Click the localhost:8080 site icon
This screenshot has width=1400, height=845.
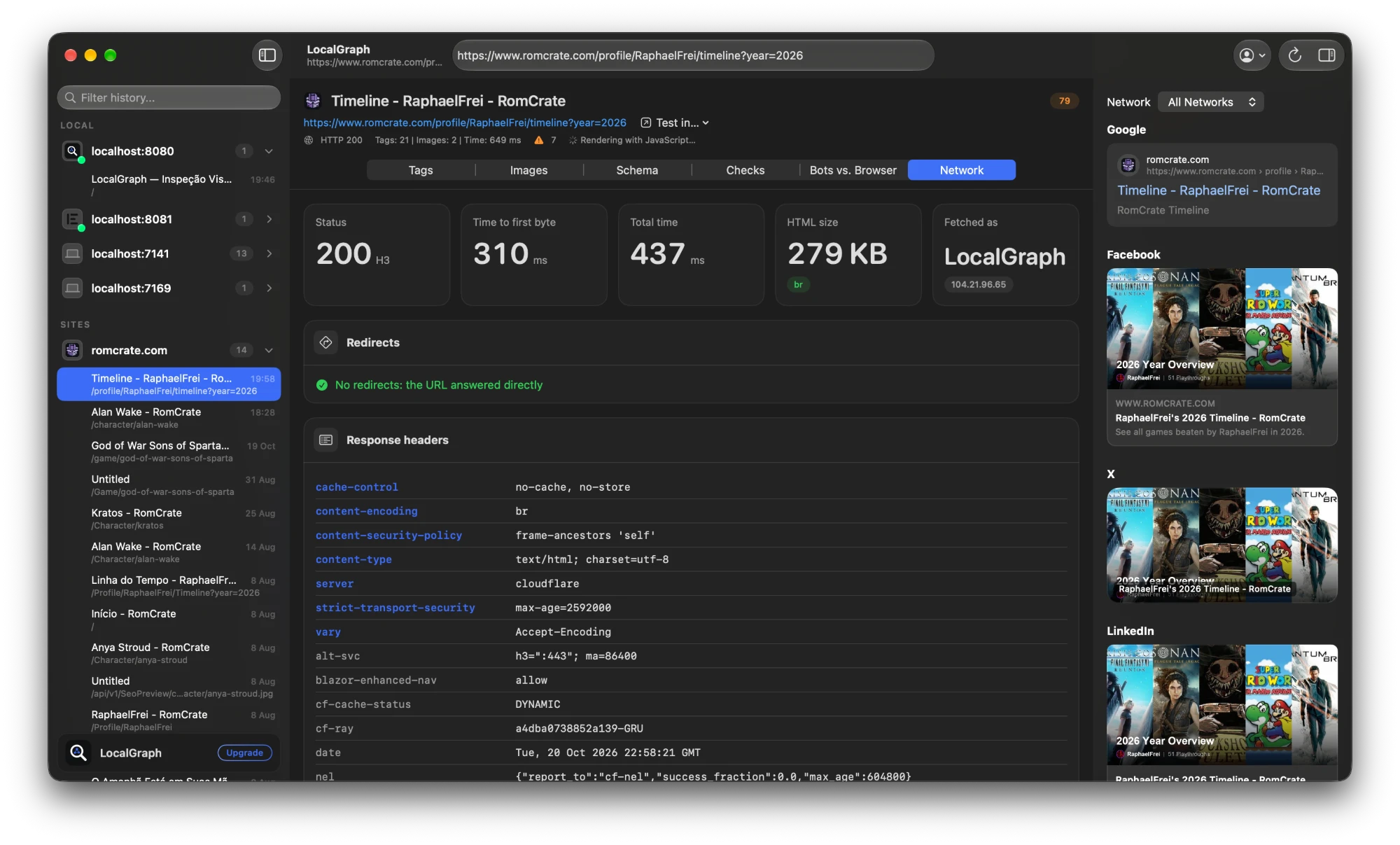72,151
